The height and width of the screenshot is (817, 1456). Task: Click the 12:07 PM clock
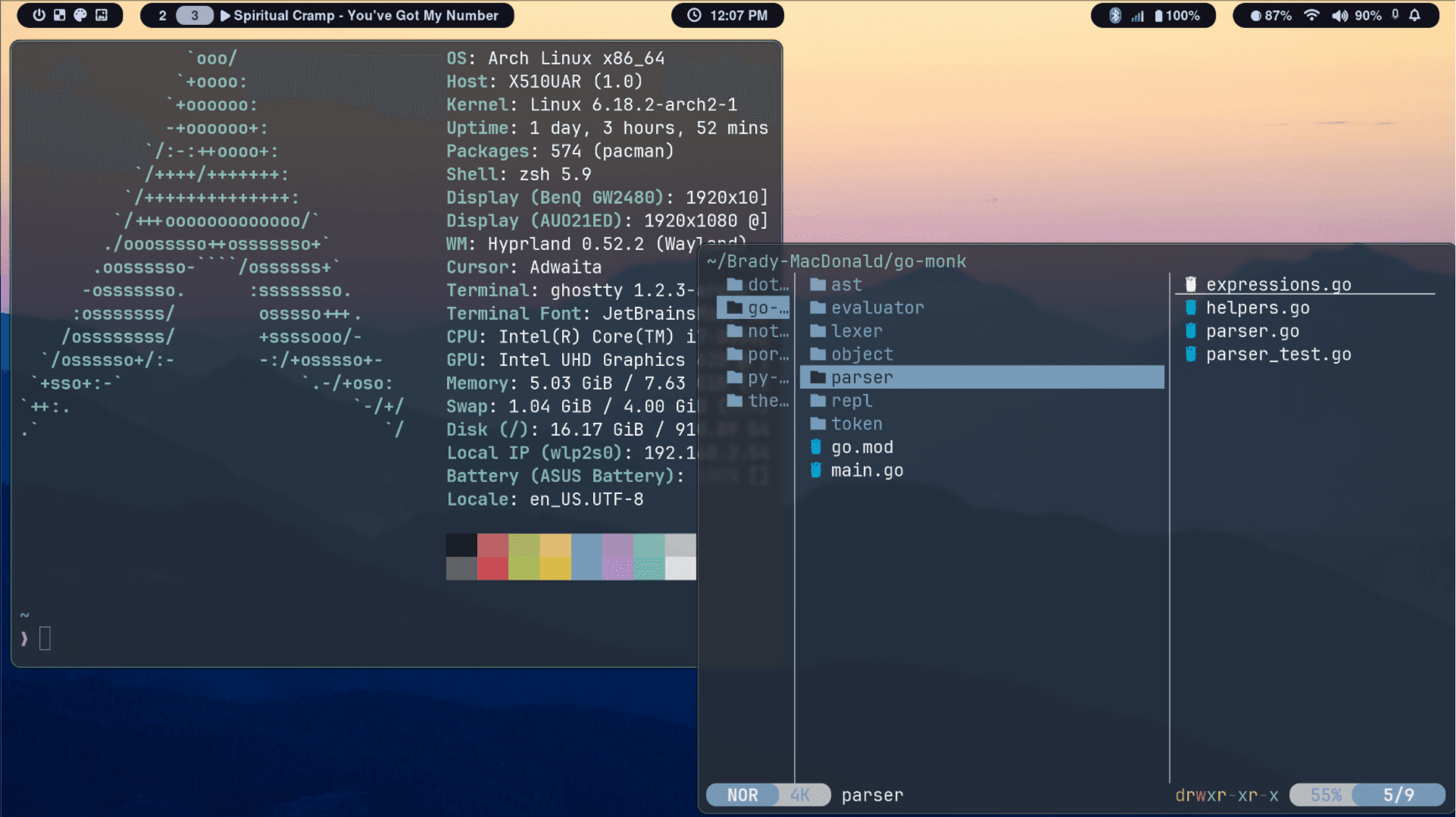coord(727,15)
